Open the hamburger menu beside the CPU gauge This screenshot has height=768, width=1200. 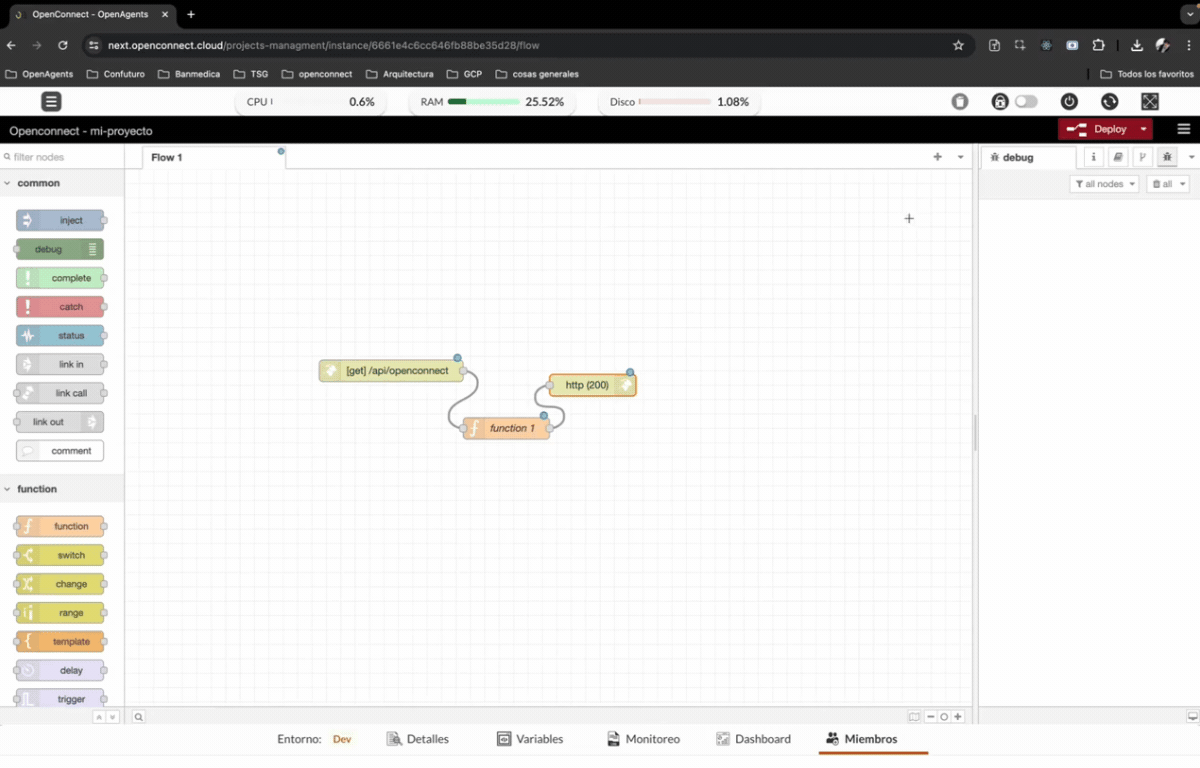click(x=51, y=101)
